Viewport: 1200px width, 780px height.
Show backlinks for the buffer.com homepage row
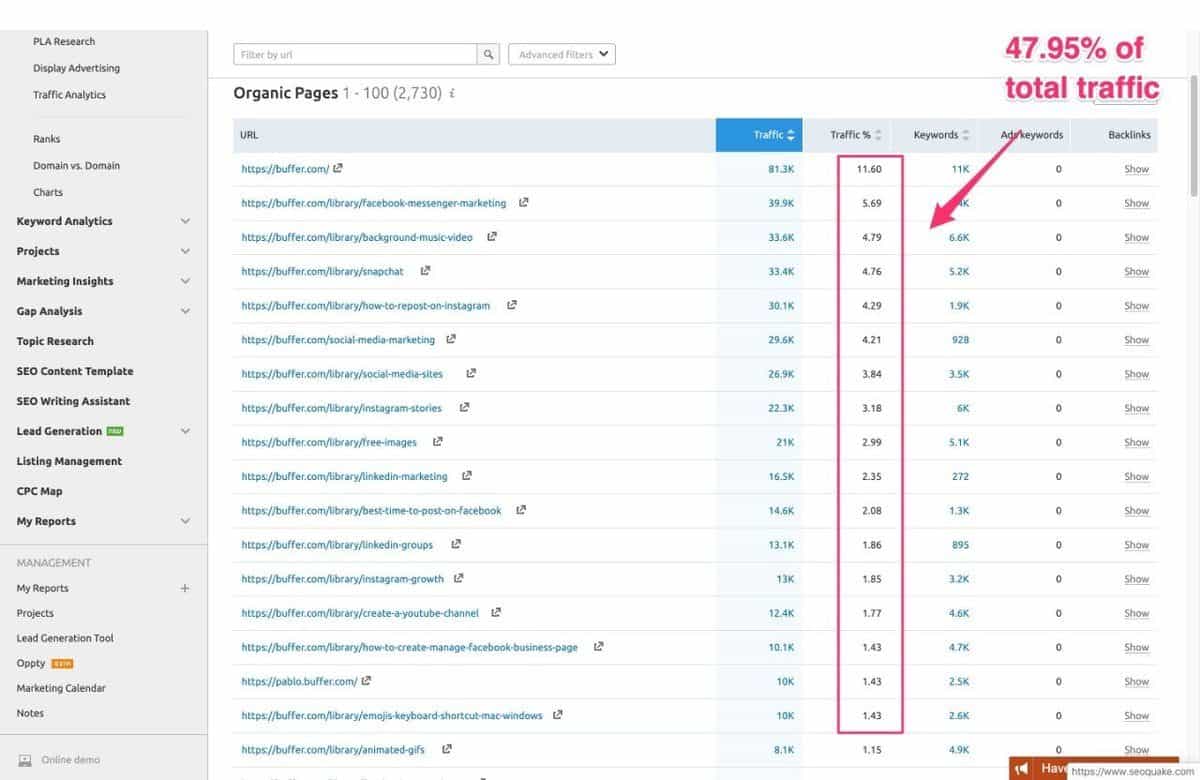click(x=1136, y=169)
